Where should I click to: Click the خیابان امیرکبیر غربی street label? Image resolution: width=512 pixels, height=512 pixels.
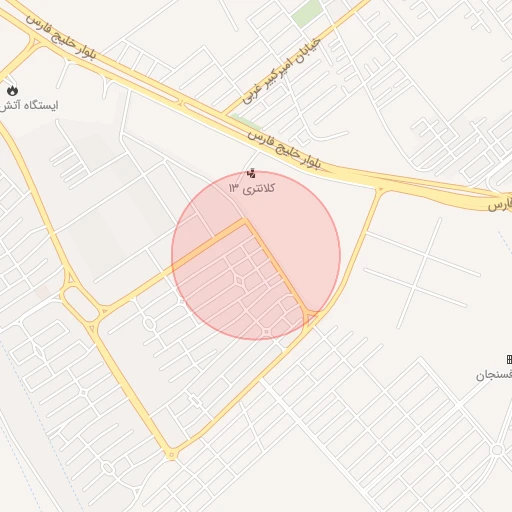(x=282, y=71)
